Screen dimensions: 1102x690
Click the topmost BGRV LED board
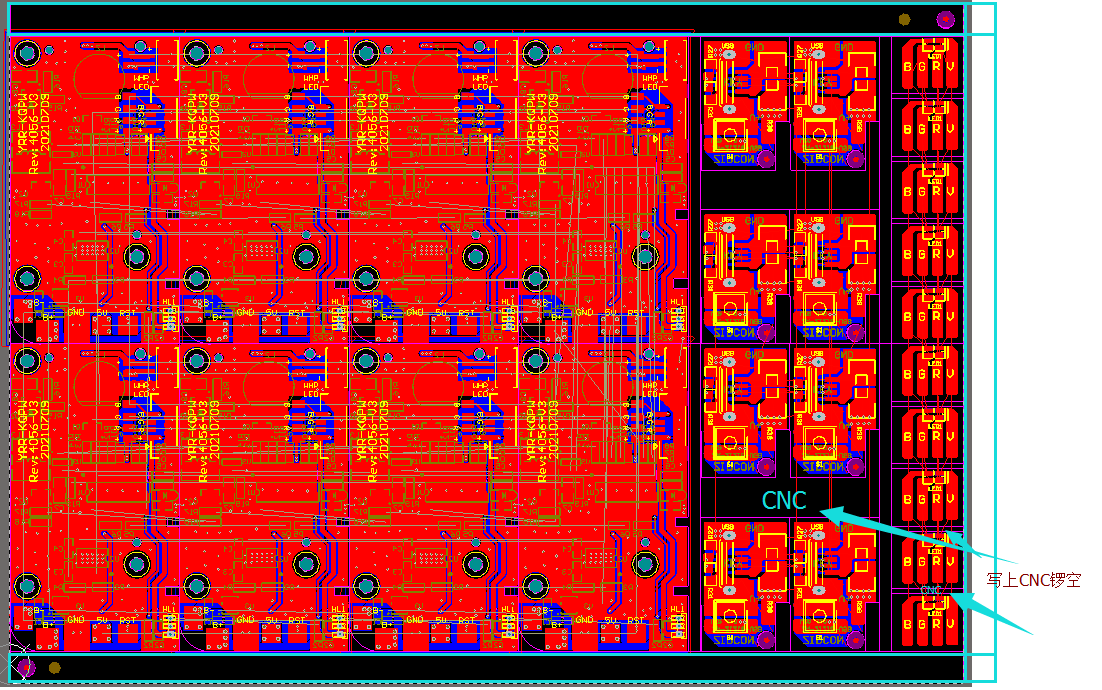pyautogui.click(x=930, y=67)
